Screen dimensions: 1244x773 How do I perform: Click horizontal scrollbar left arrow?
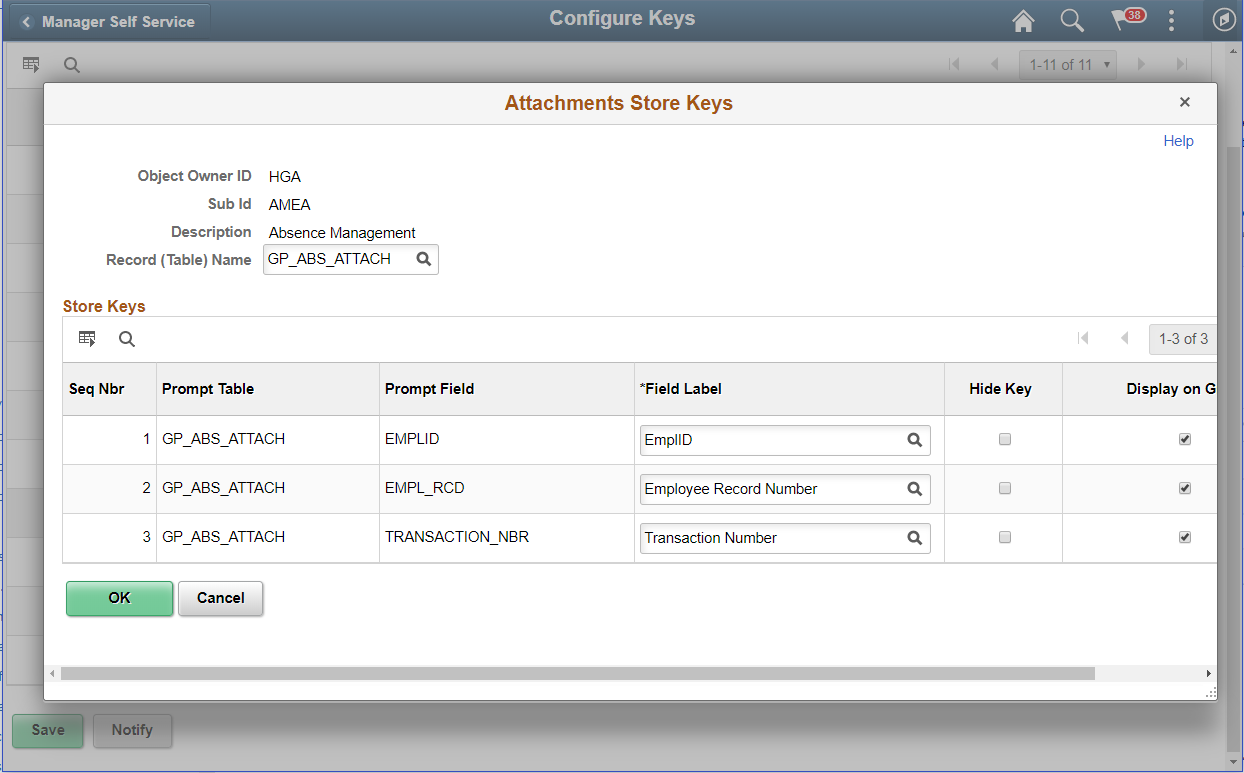[51, 674]
